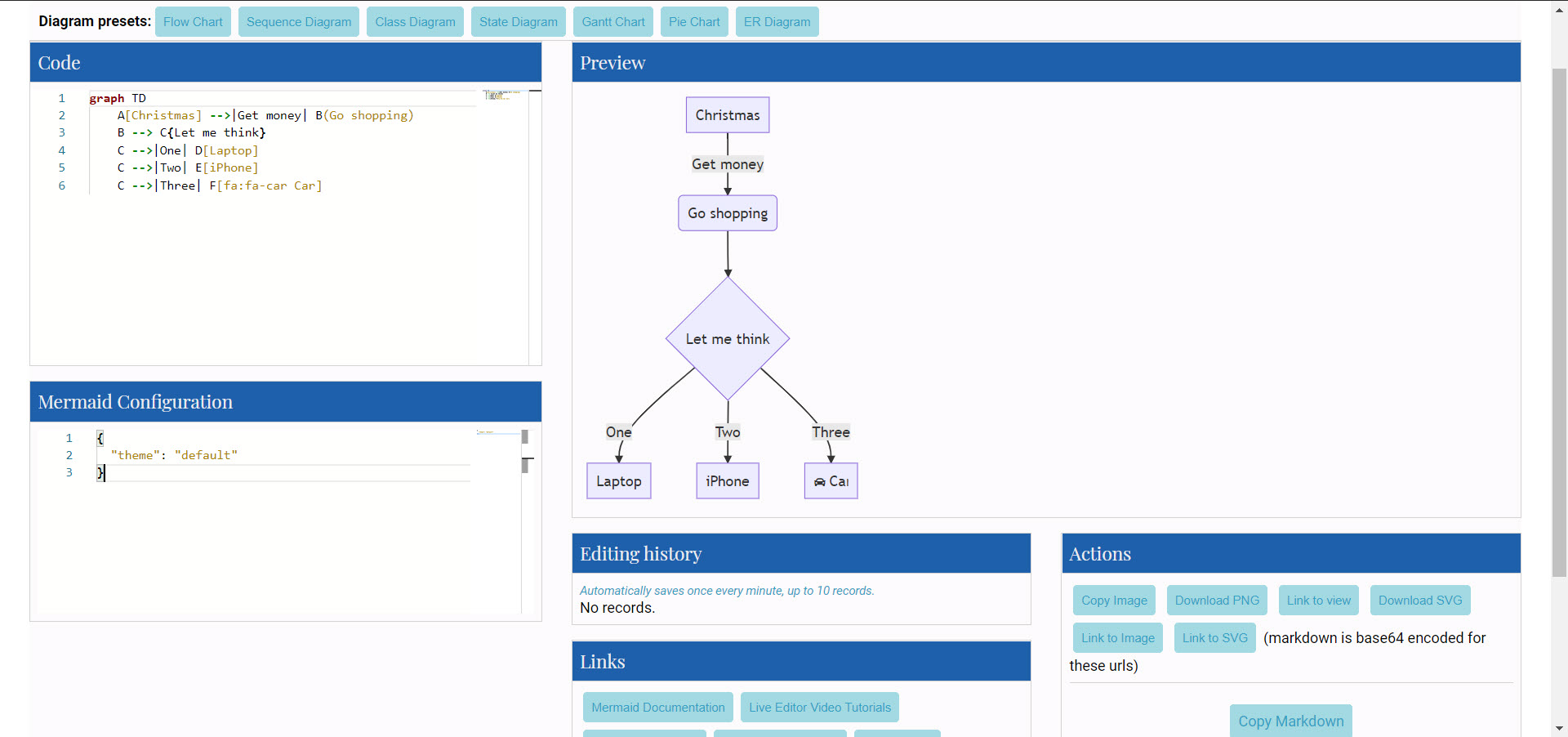Open Link to SVG
This screenshot has height=737, width=1568.
pyautogui.click(x=1215, y=638)
